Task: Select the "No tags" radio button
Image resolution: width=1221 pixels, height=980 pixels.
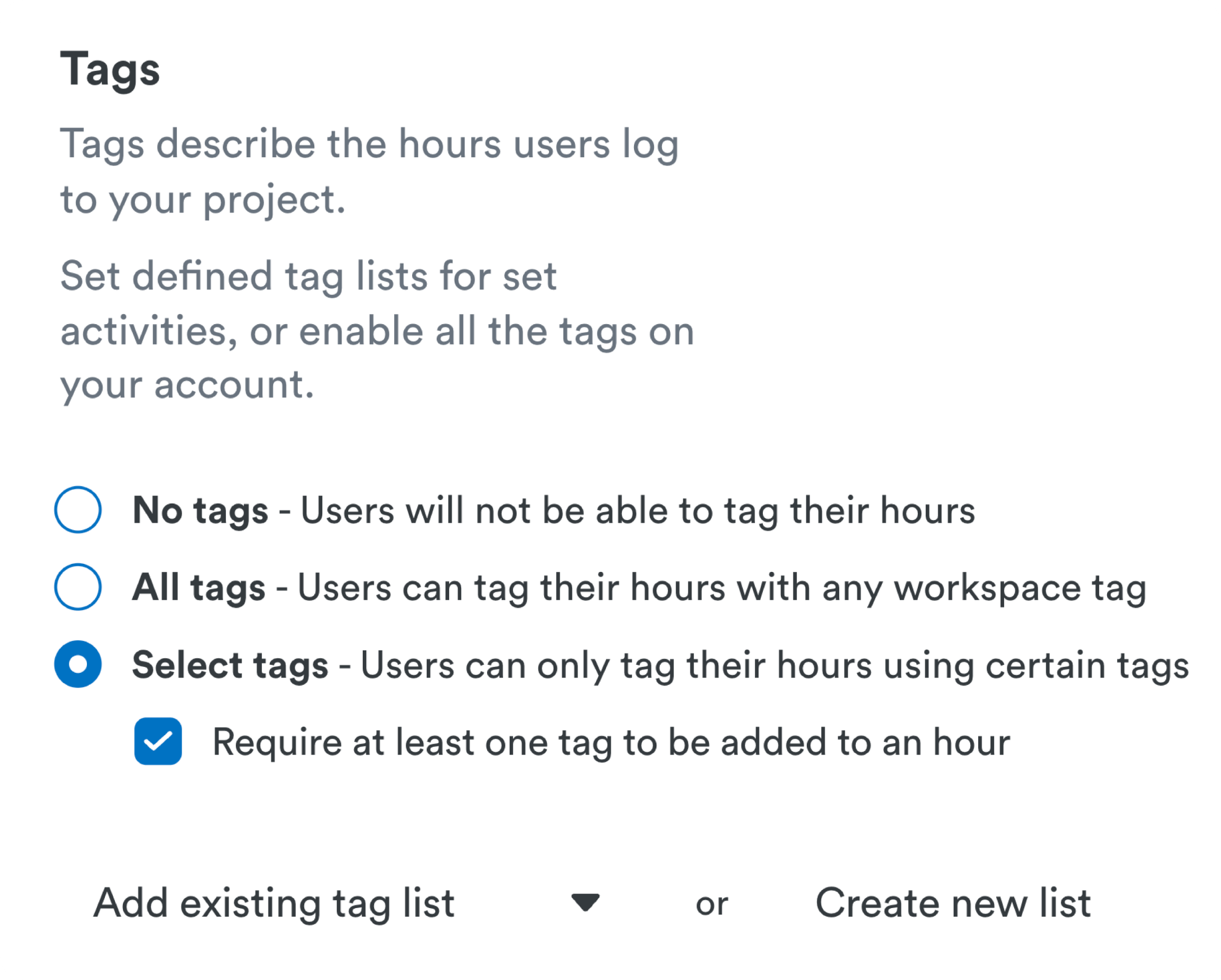Action: coord(78,509)
